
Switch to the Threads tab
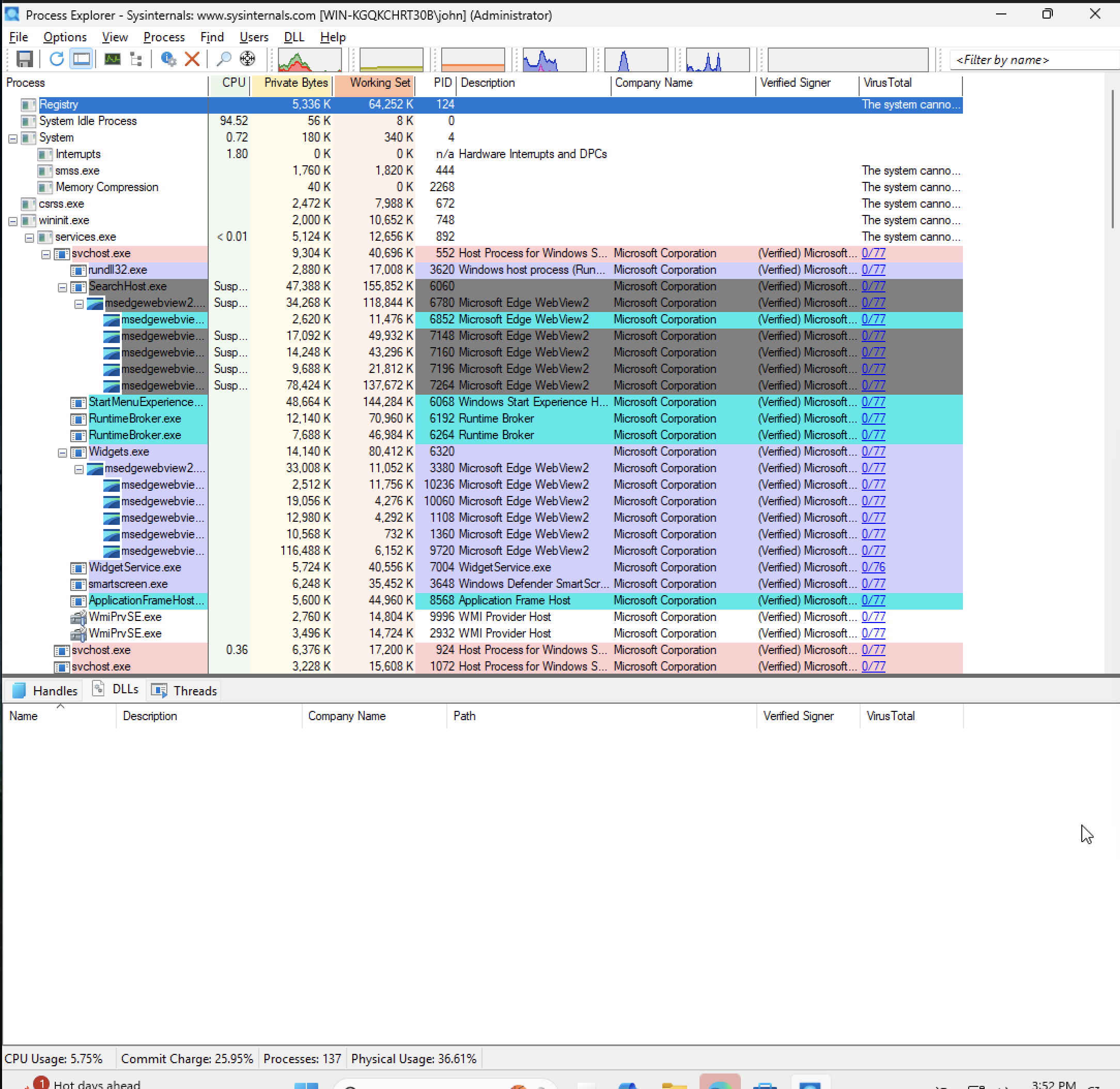[x=184, y=690]
